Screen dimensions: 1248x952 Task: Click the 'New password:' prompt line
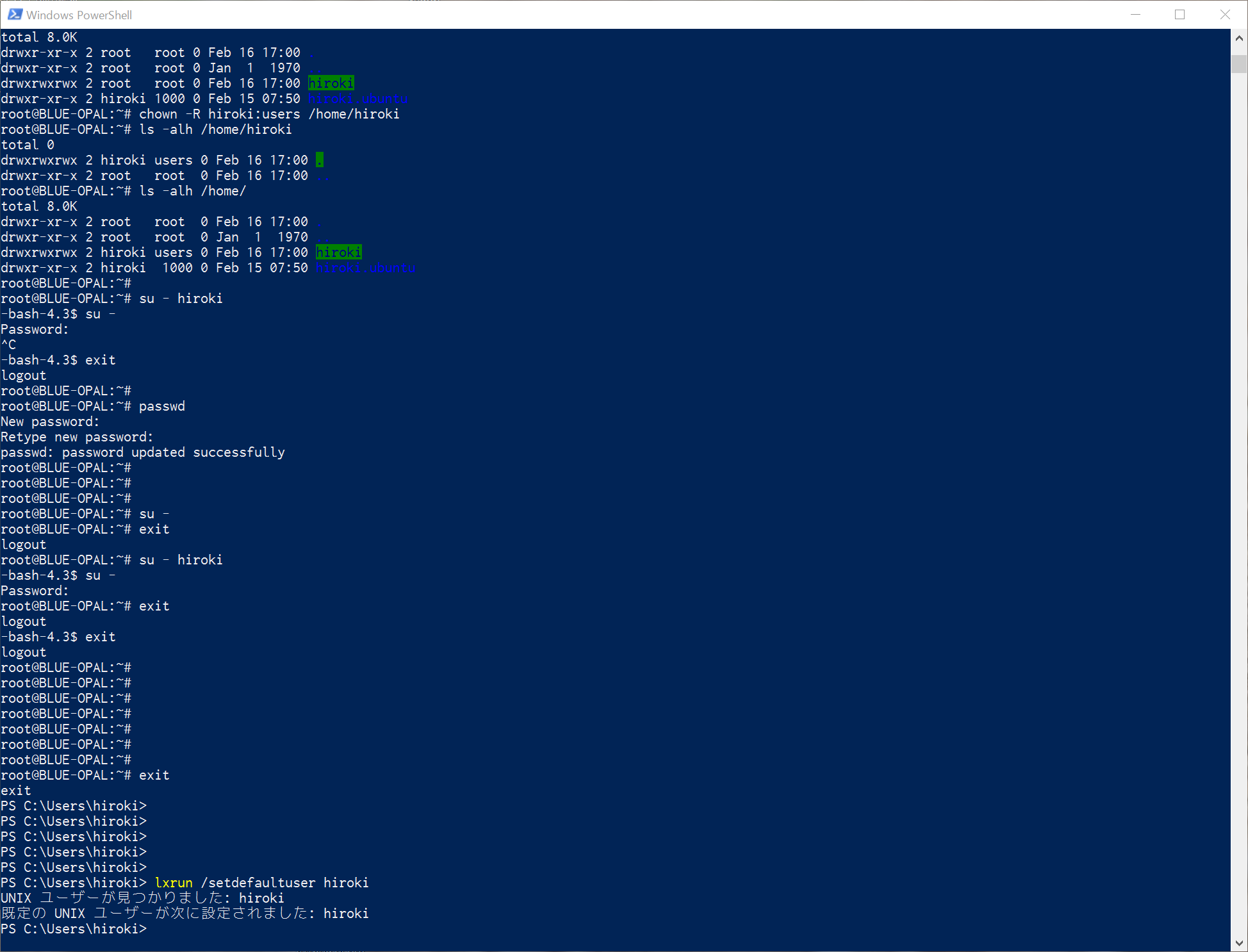tap(50, 422)
